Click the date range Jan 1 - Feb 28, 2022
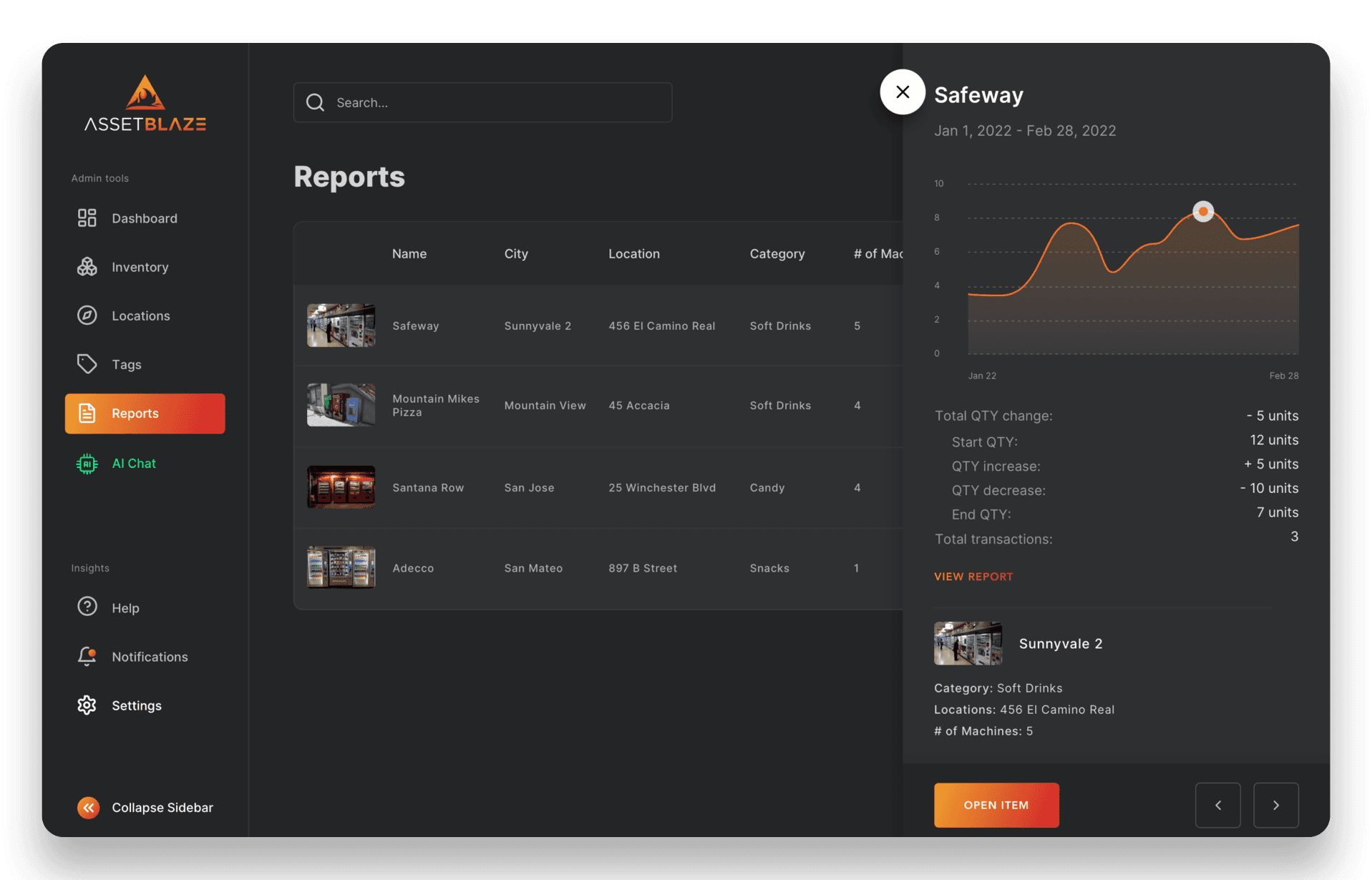 (x=1025, y=130)
